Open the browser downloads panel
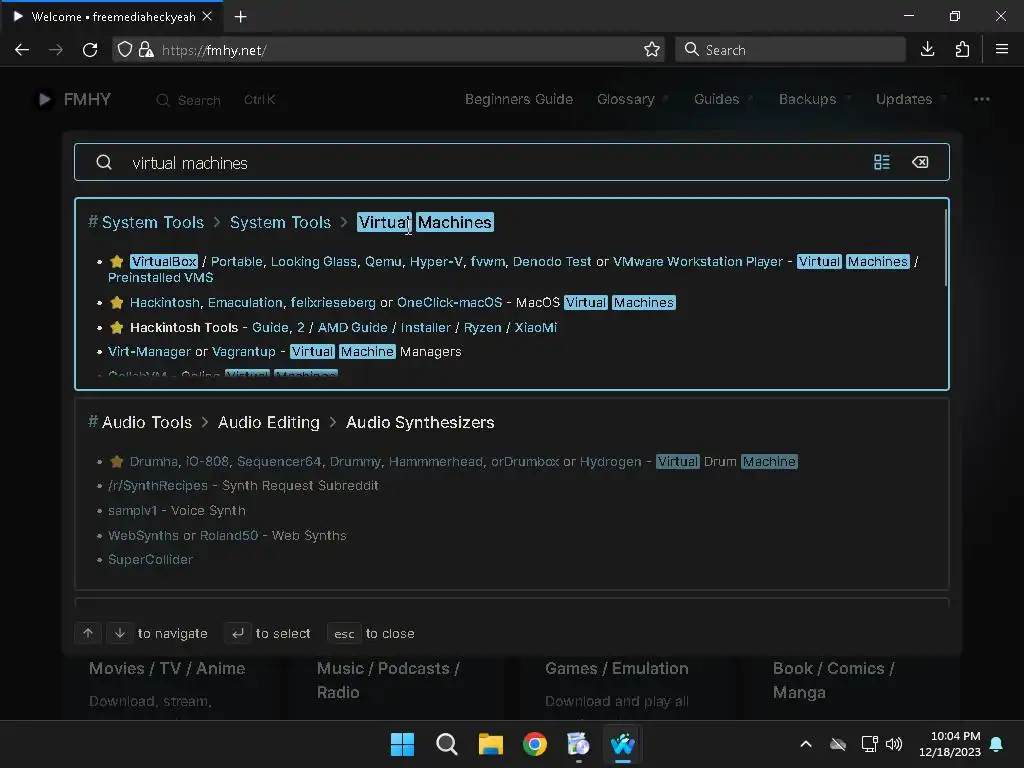 (x=927, y=50)
